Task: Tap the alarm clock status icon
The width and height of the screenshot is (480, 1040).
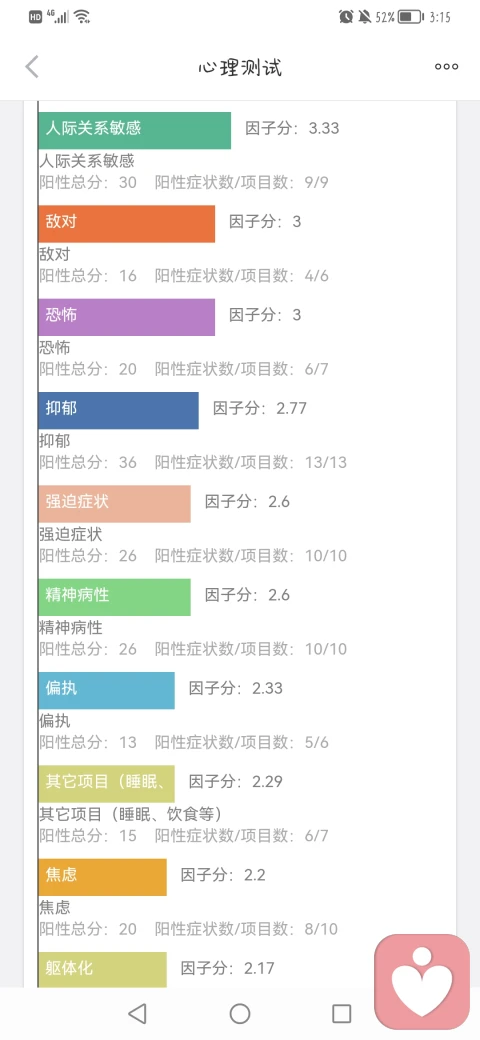Action: click(346, 17)
